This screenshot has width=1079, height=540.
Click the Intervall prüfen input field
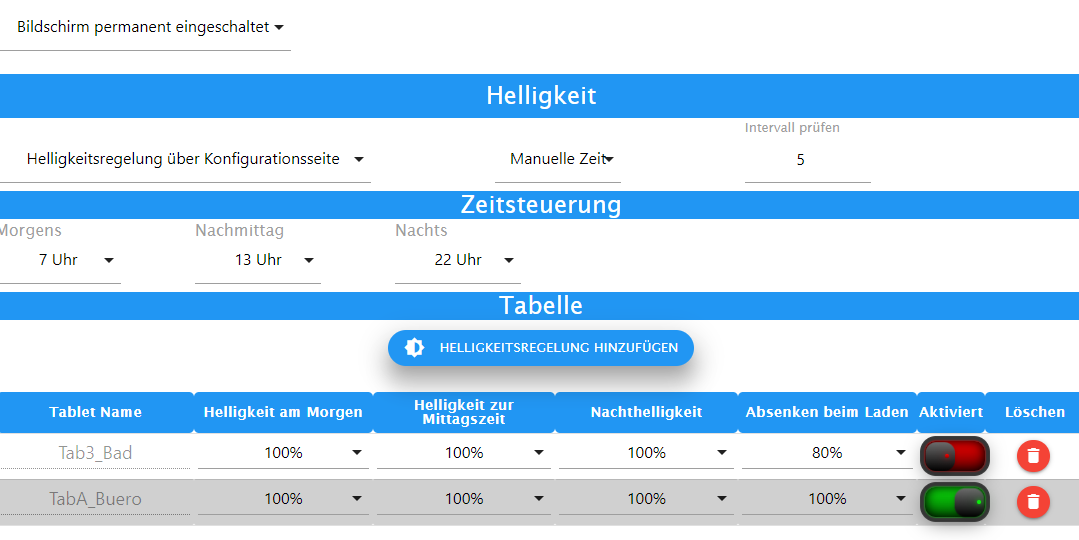click(x=808, y=160)
